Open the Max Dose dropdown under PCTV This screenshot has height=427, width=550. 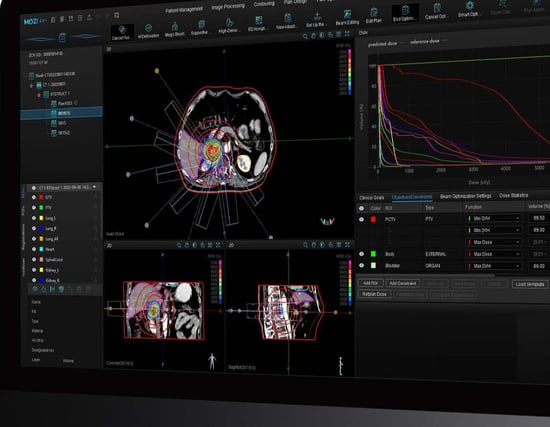click(494, 242)
